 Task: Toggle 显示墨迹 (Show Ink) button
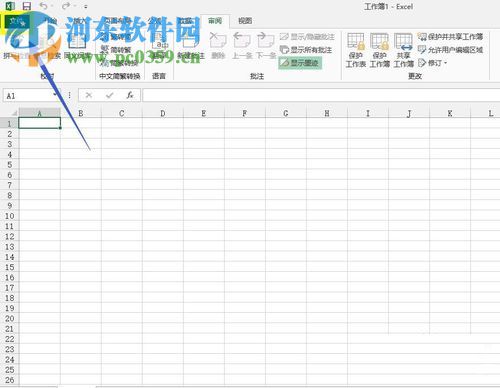pyautogui.click(x=300, y=63)
